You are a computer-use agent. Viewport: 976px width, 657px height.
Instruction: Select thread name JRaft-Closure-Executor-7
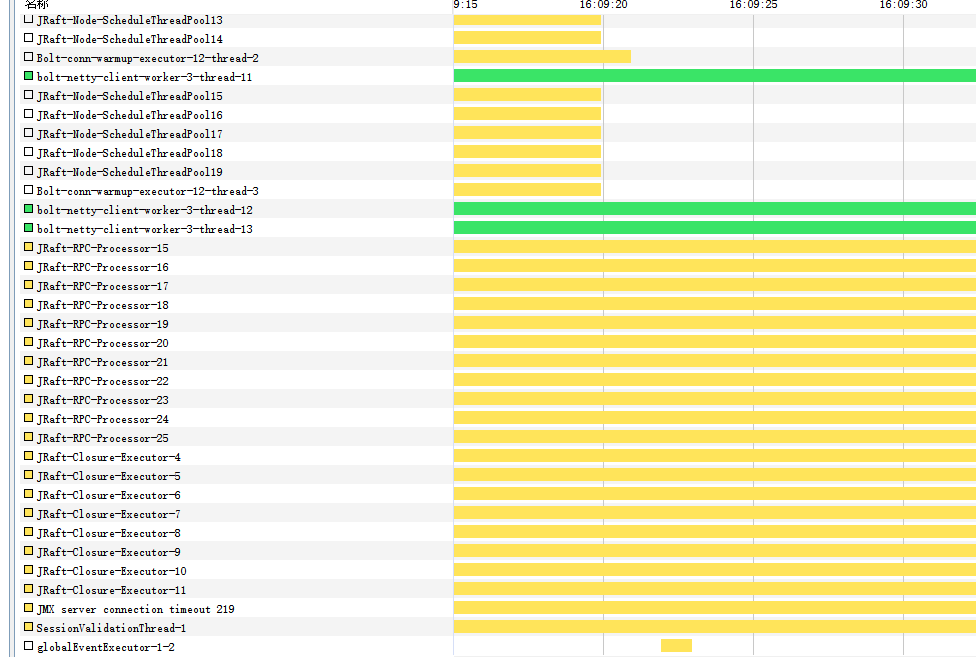pyautogui.click(x=109, y=515)
